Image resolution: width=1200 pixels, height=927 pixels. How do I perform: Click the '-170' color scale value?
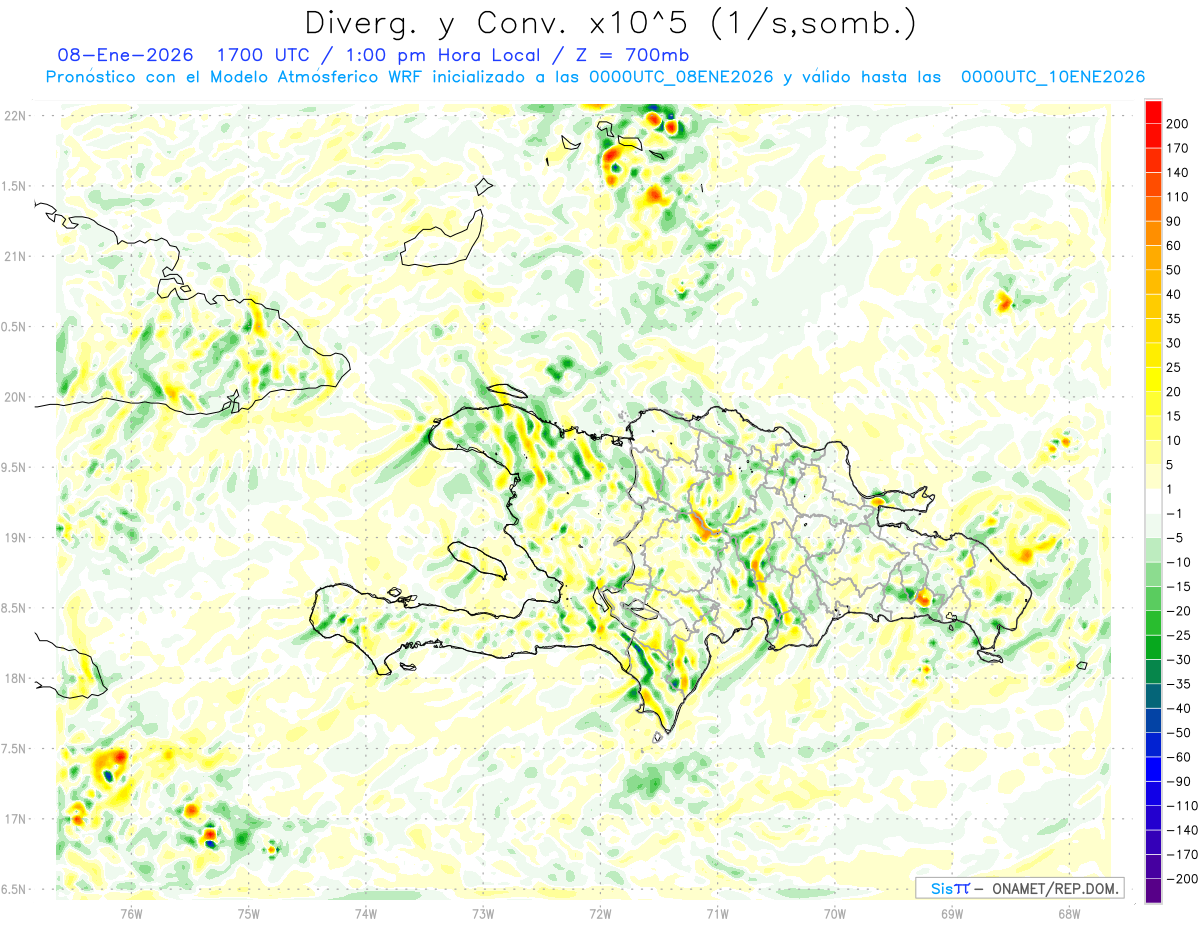1181,854
